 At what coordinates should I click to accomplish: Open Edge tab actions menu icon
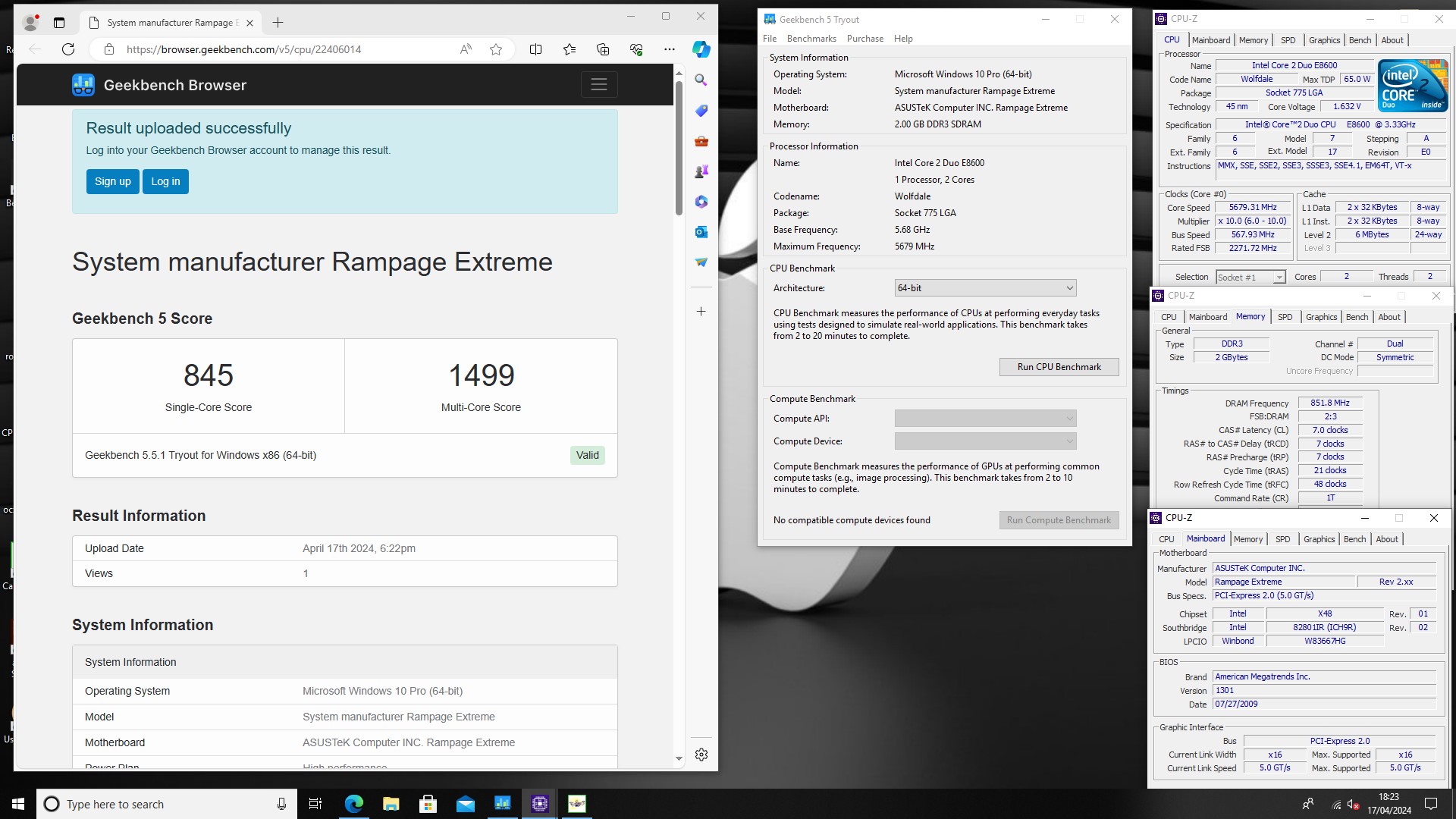[59, 23]
